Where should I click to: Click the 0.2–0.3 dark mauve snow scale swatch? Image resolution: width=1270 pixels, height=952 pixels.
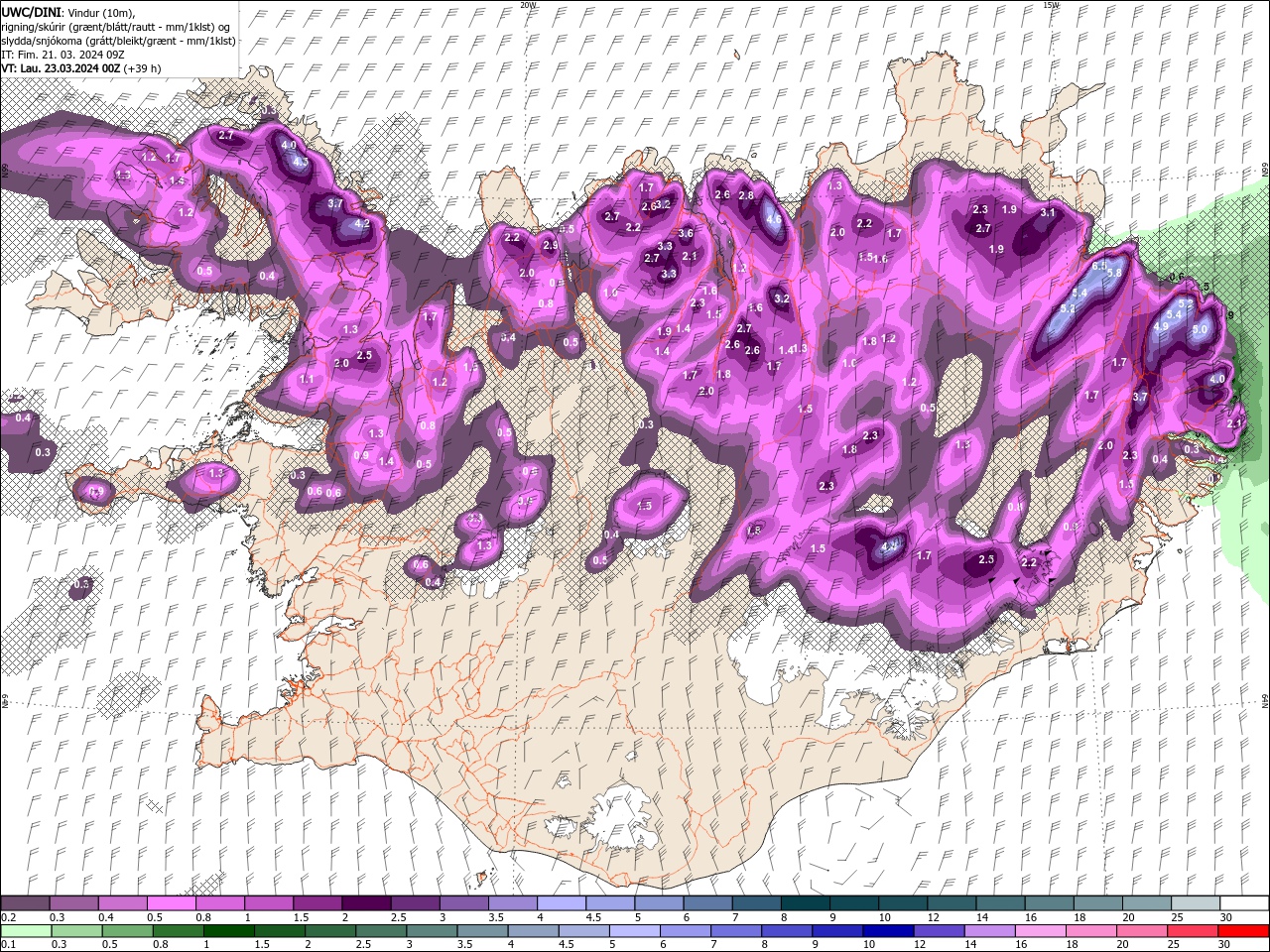[26, 903]
